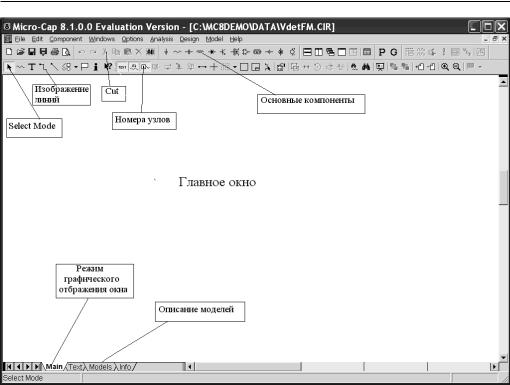The height and width of the screenshot is (385, 510).
Task: Switch to the Info page tab
Action: [125, 367]
